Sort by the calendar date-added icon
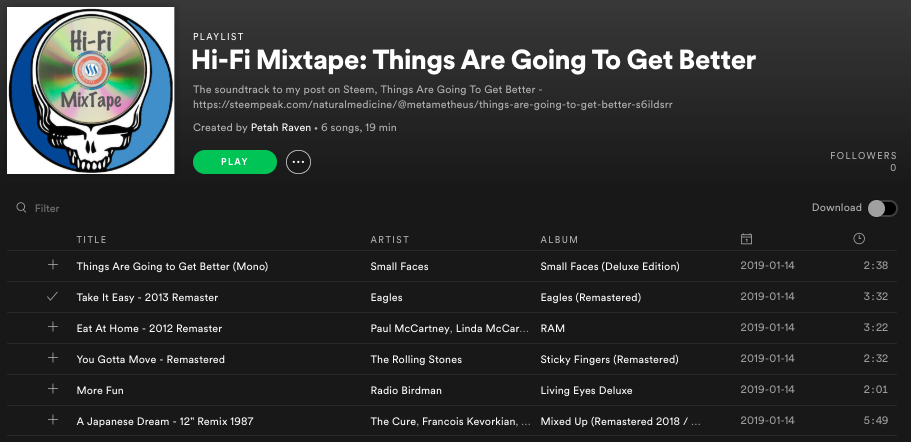 click(x=747, y=239)
